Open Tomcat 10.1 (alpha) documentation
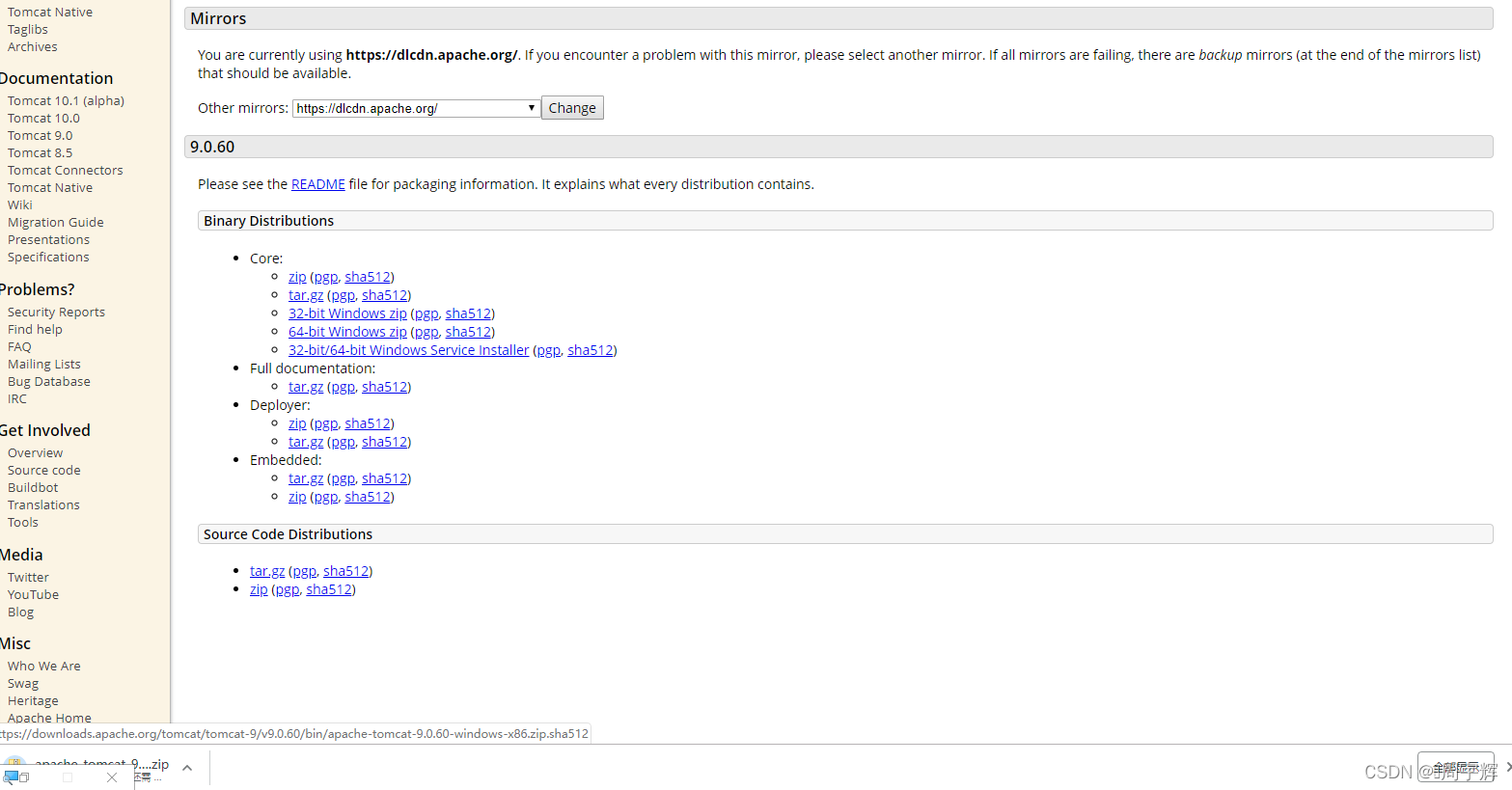Screen dimensions: 1512x790 coord(66,101)
